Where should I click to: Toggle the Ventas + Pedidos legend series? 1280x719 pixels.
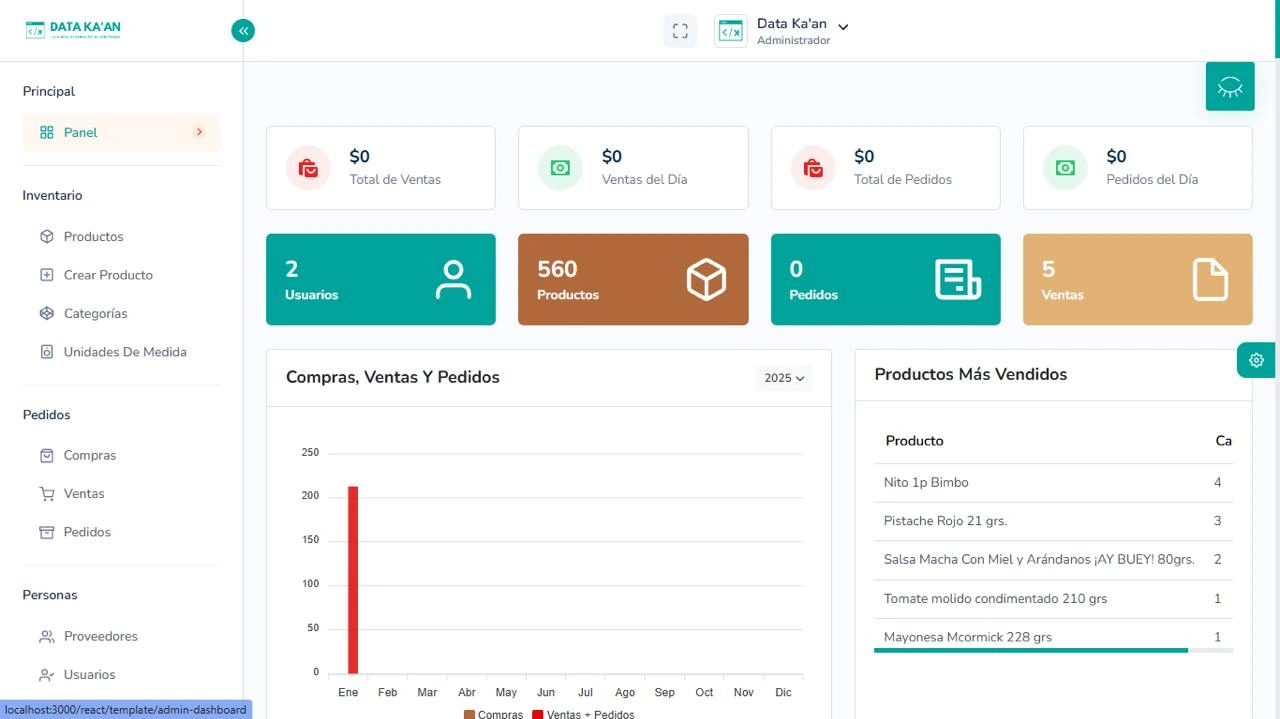[583, 714]
